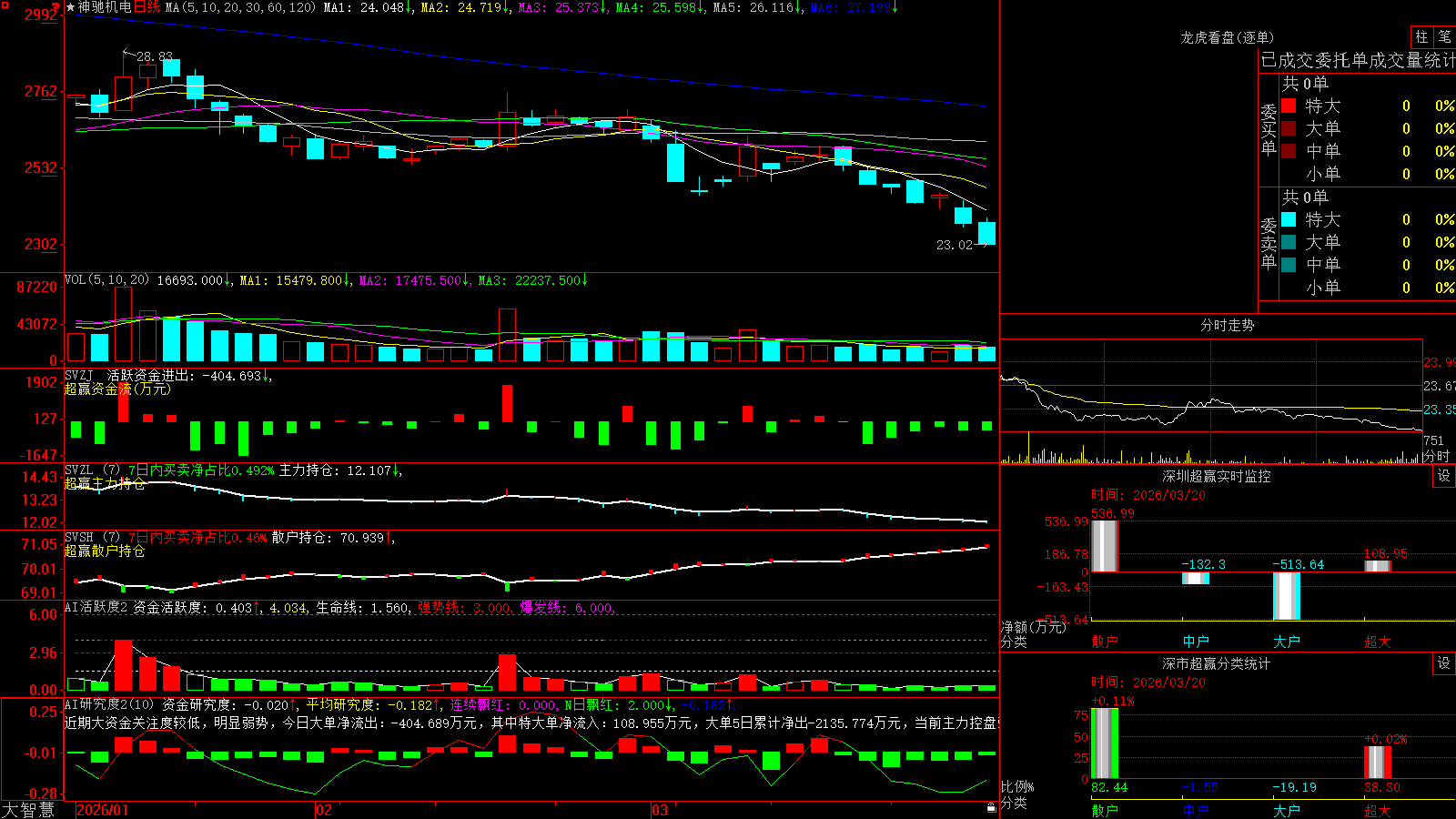Click the 28.83 high price label

155,56
